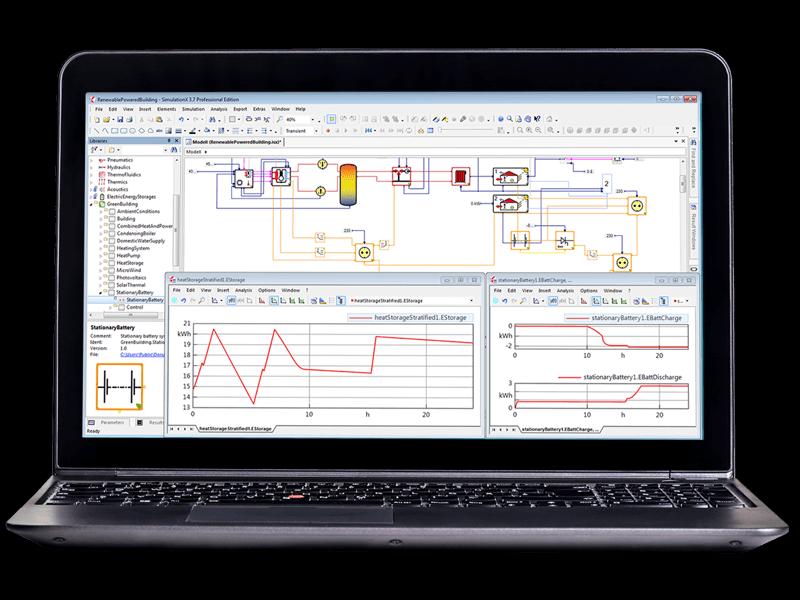Click the Find binoculars icon in the main toolbar
This screenshot has height=600, width=800.
[212, 119]
